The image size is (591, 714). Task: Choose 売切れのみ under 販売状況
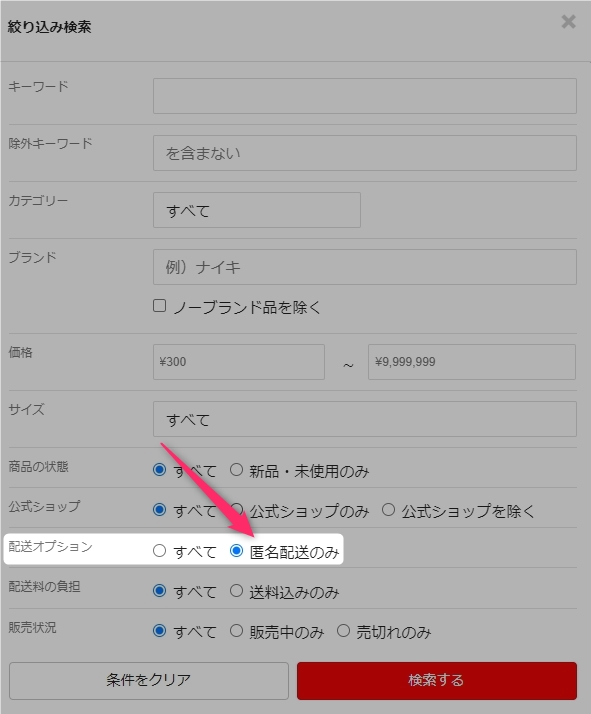(343, 631)
